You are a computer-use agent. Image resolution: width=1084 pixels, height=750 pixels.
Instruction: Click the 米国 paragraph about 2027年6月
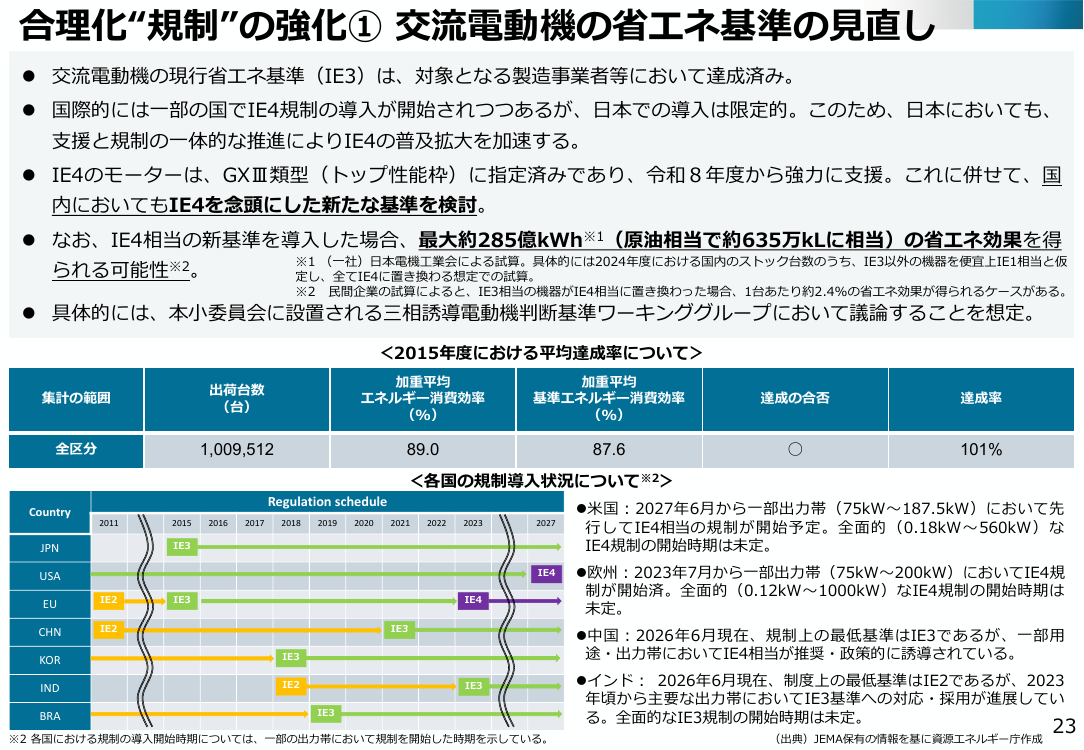pos(820,527)
